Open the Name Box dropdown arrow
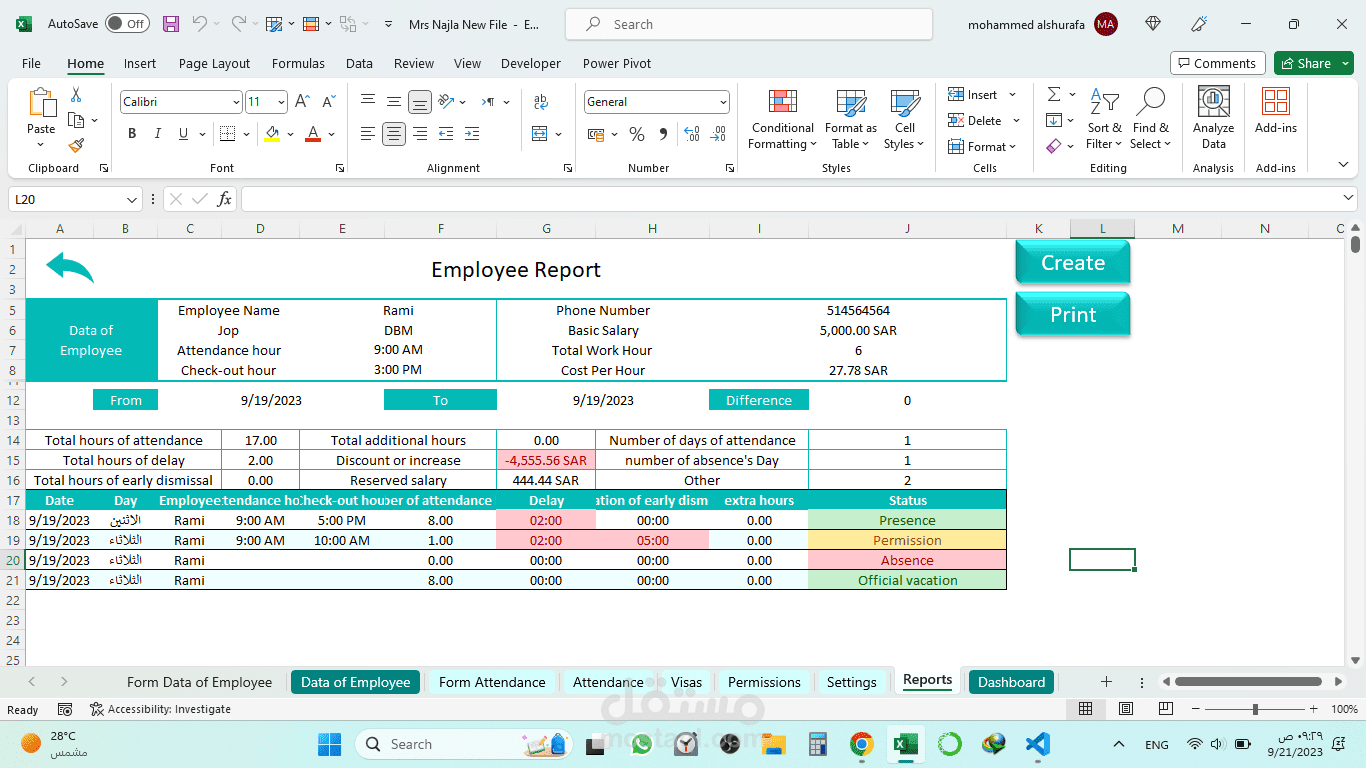The height and width of the screenshot is (768, 1366). 132,200
